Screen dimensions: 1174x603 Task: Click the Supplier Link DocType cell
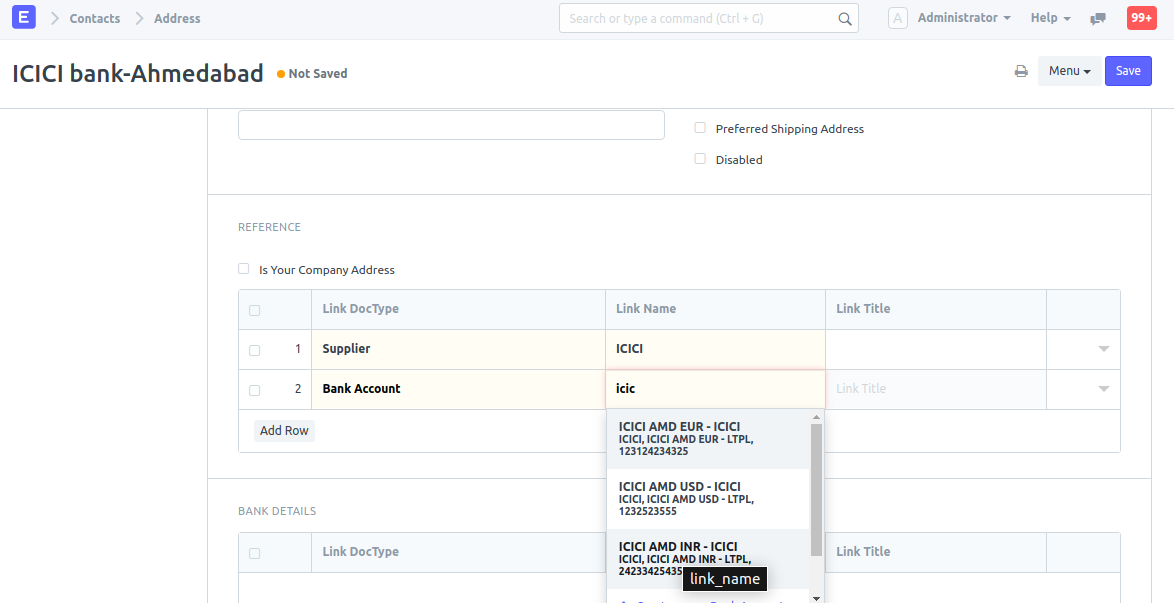click(x=458, y=349)
